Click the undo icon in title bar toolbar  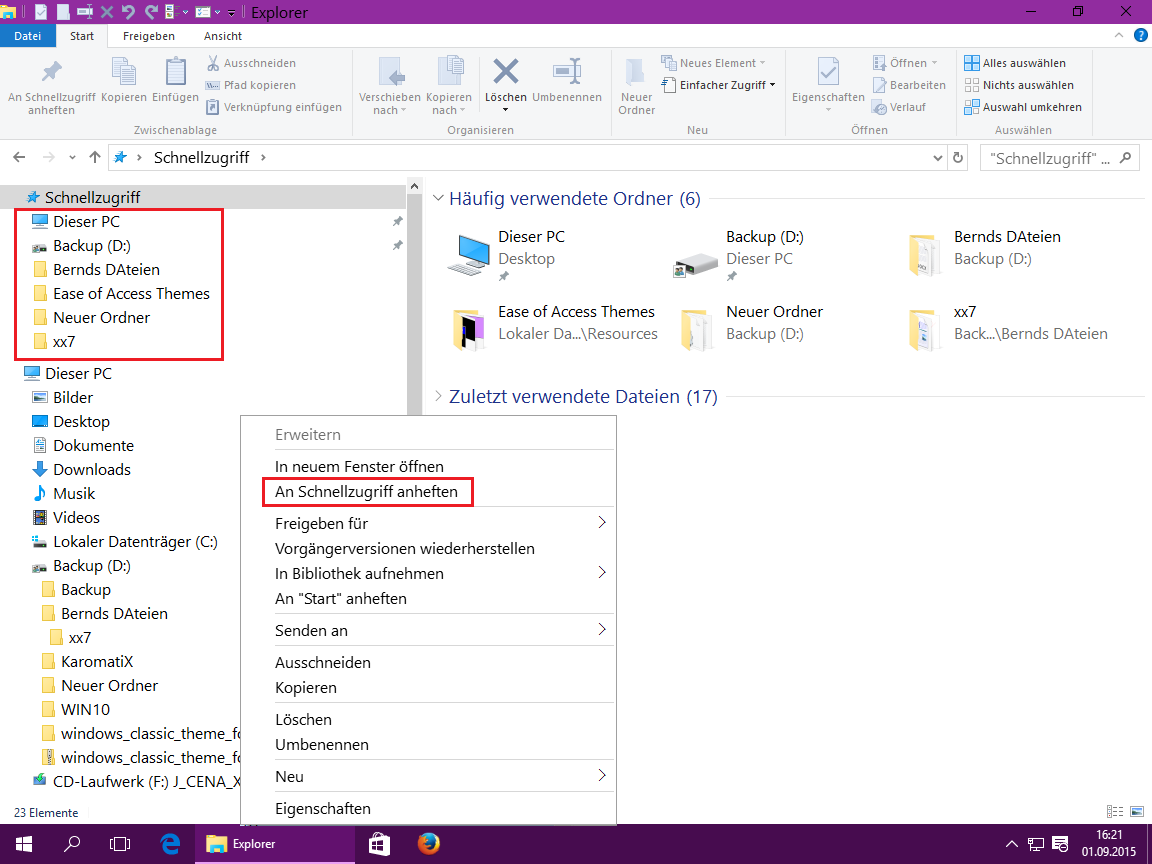click(x=128, y=12)
